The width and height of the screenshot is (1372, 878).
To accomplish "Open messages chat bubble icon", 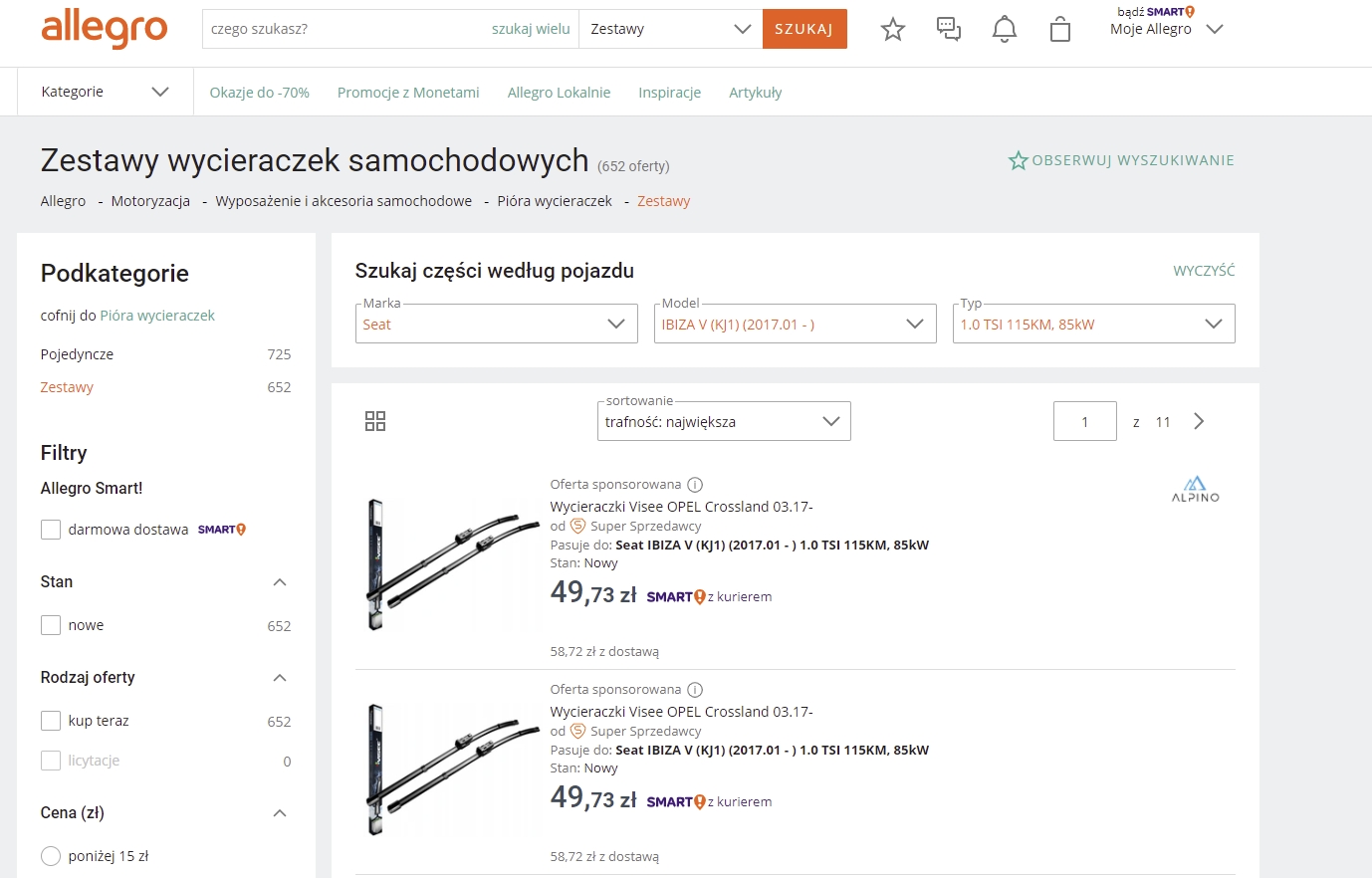I will pos(949,29).
